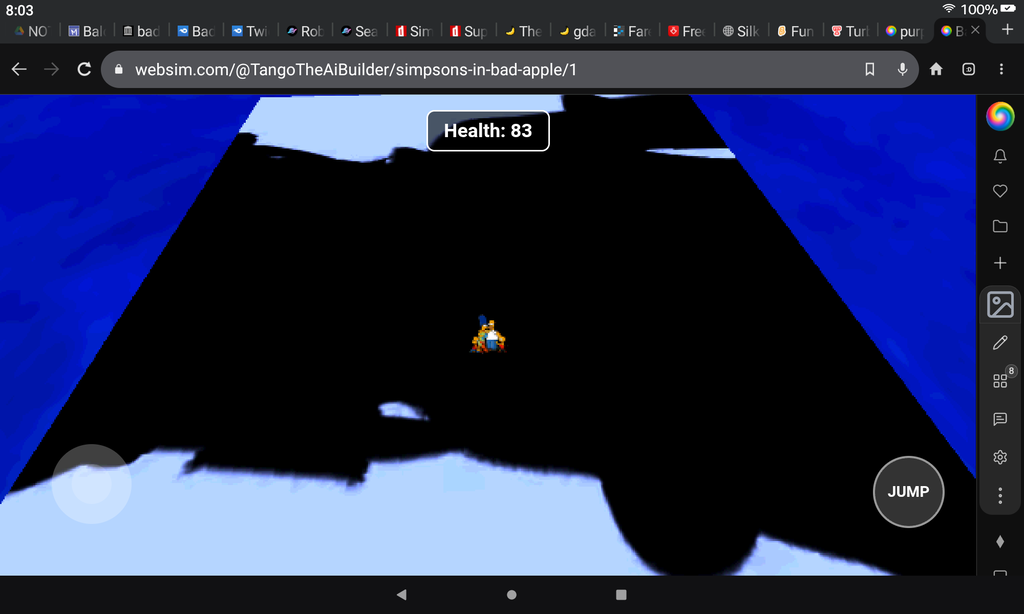Screen dimensions: 1024x614
Task: Switch to the 'Fun' tab
Action: point(795,31)
